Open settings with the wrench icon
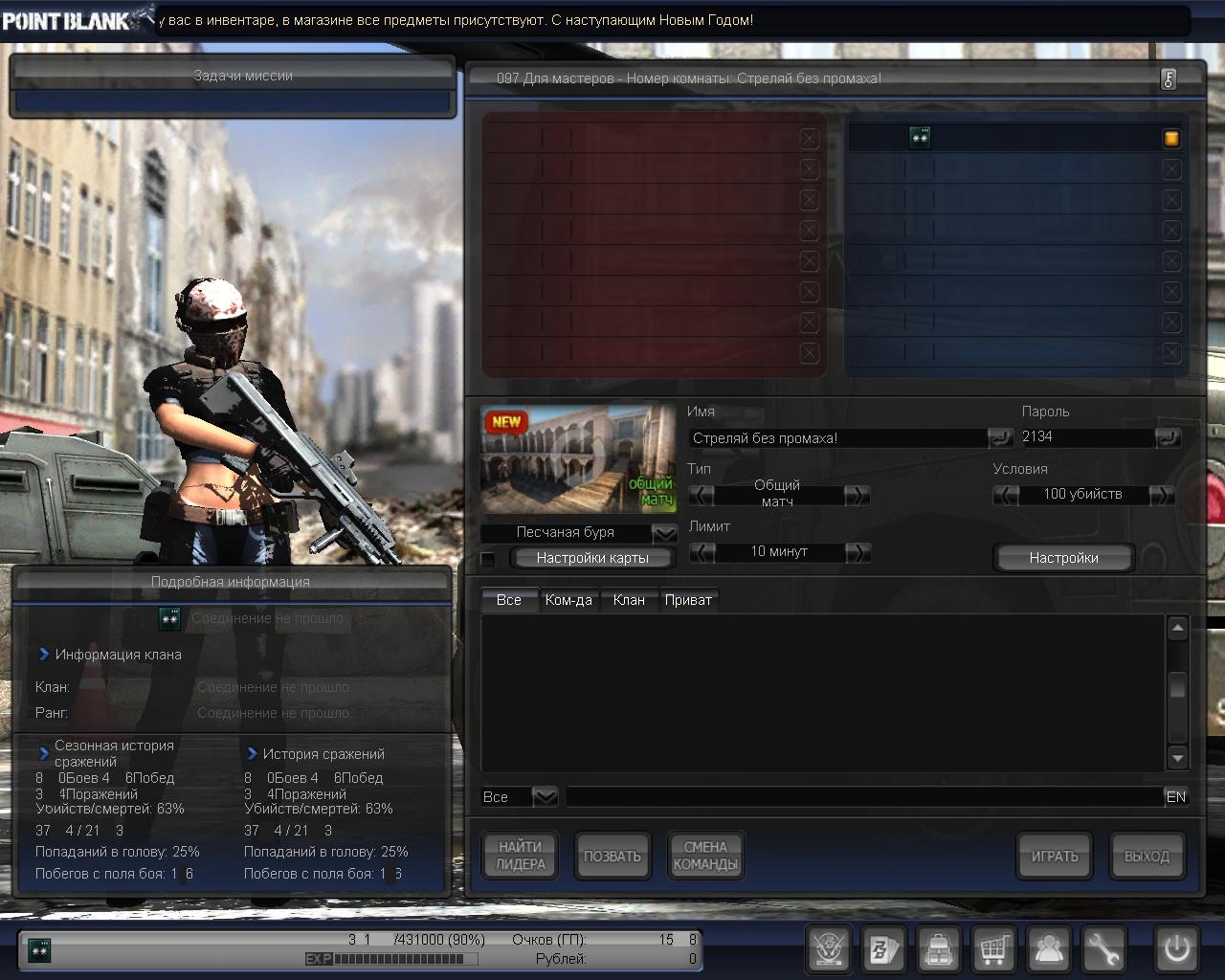Screen dimensions: 1225x980 click(x=1103, y=949)
